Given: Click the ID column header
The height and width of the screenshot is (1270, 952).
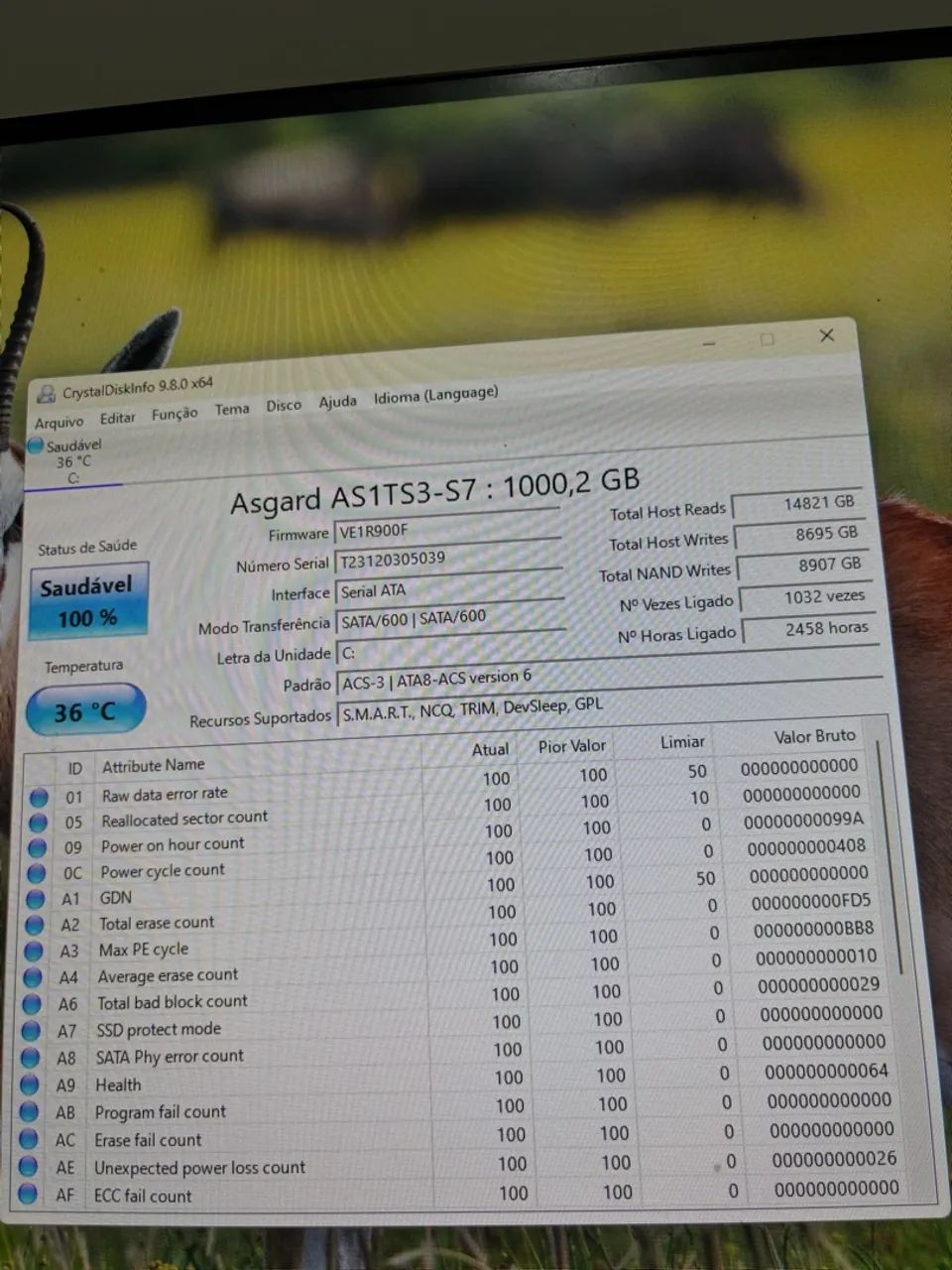Looking at the screenshot, I should 75,769.
